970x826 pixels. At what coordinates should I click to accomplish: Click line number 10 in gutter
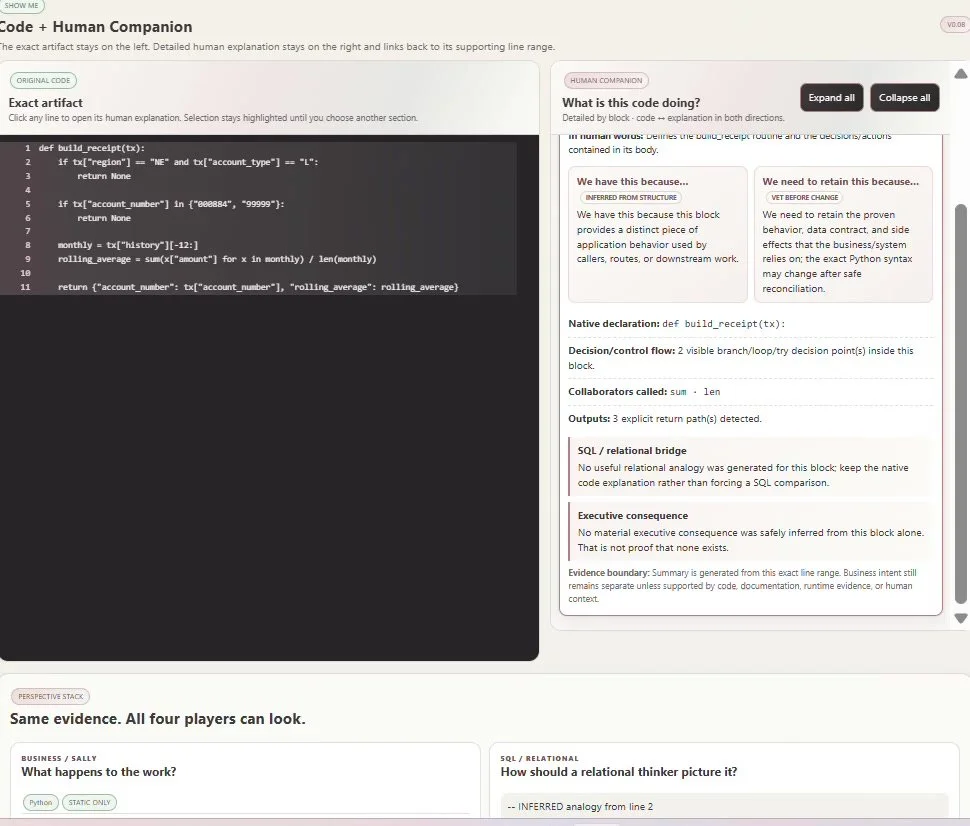[x=25, y=273]
